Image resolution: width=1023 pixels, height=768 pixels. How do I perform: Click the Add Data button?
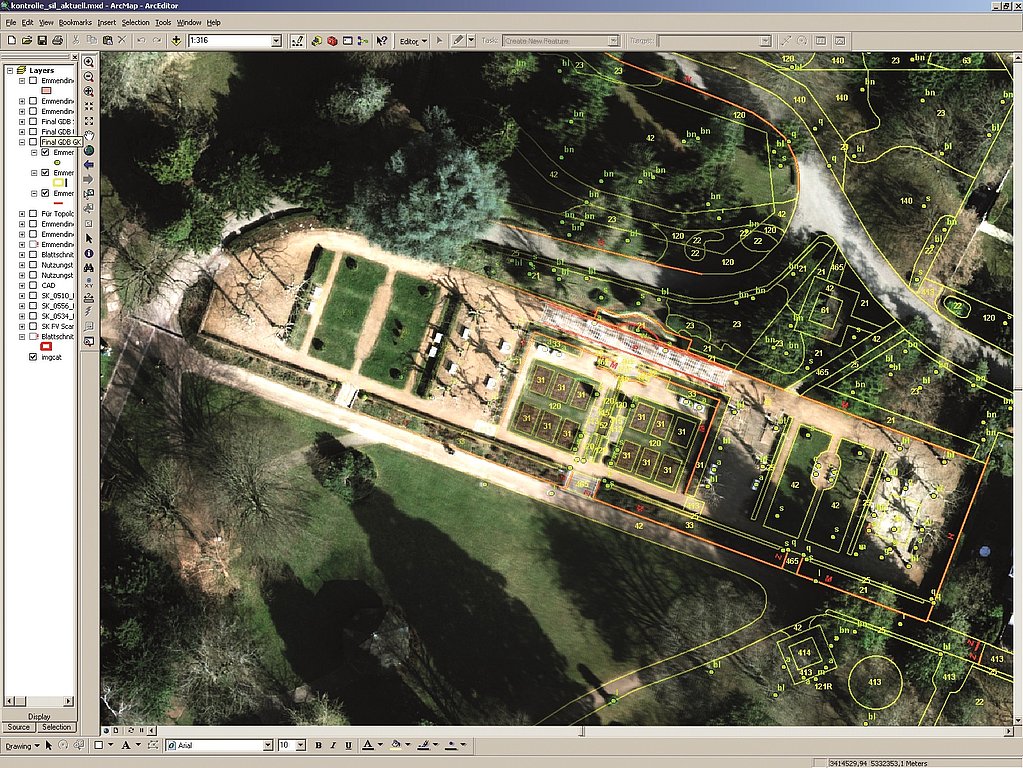pyautogui.click(x=176, y=41)
